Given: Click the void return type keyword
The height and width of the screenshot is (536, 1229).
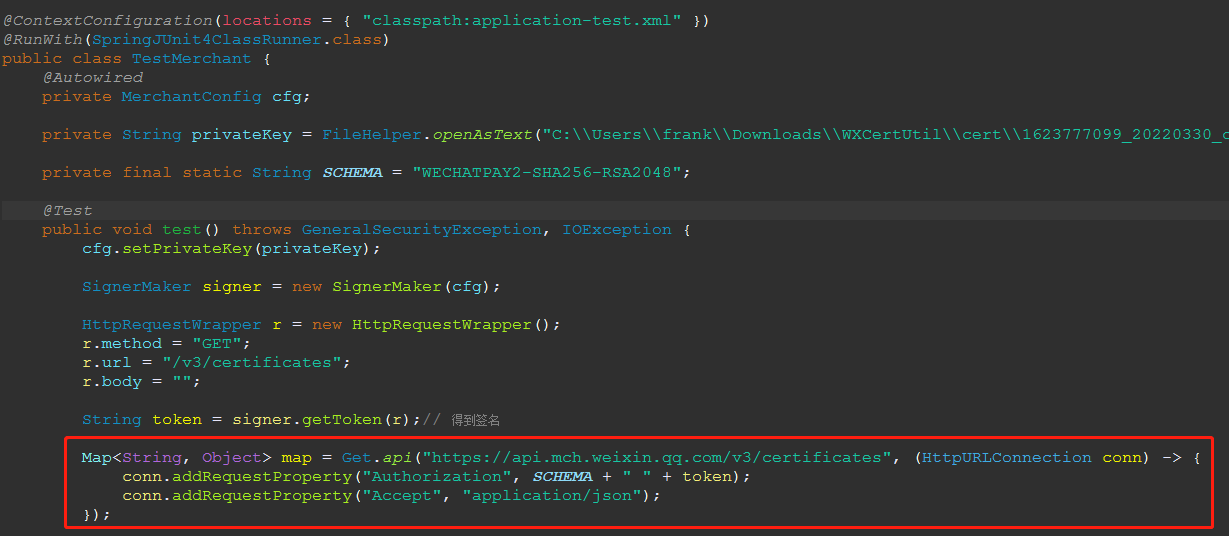Looking at the screenshot, I should tap(132, 230).
